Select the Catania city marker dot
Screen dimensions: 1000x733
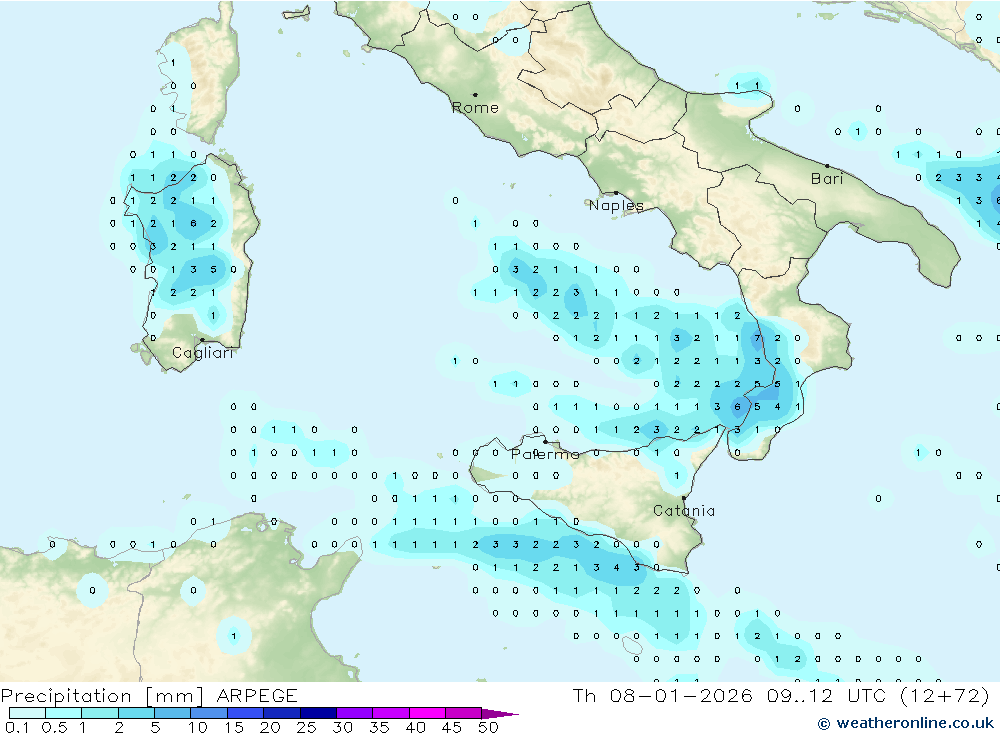[x=684, y=498]
